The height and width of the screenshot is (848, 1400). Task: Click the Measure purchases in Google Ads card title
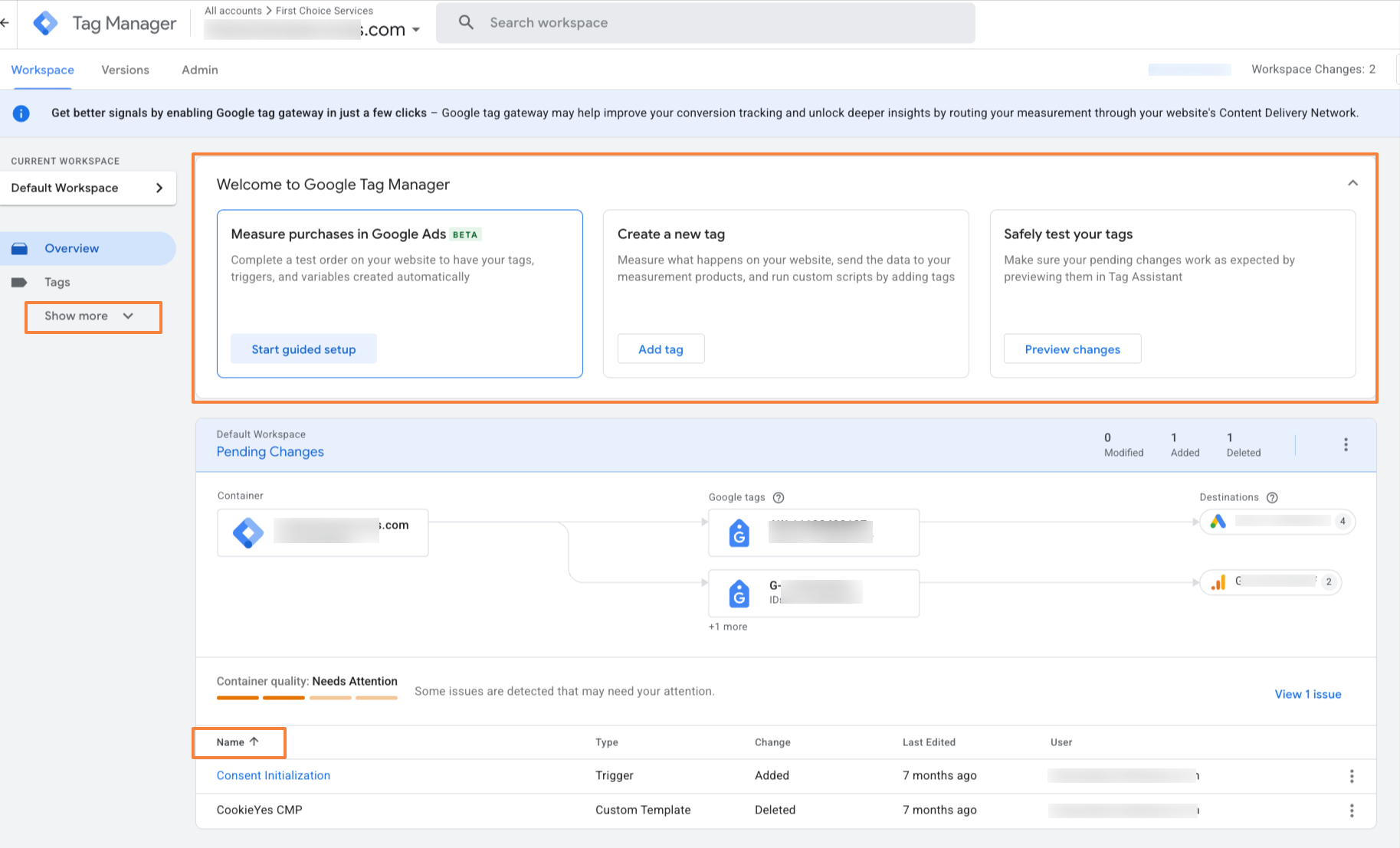pos(339,234)
